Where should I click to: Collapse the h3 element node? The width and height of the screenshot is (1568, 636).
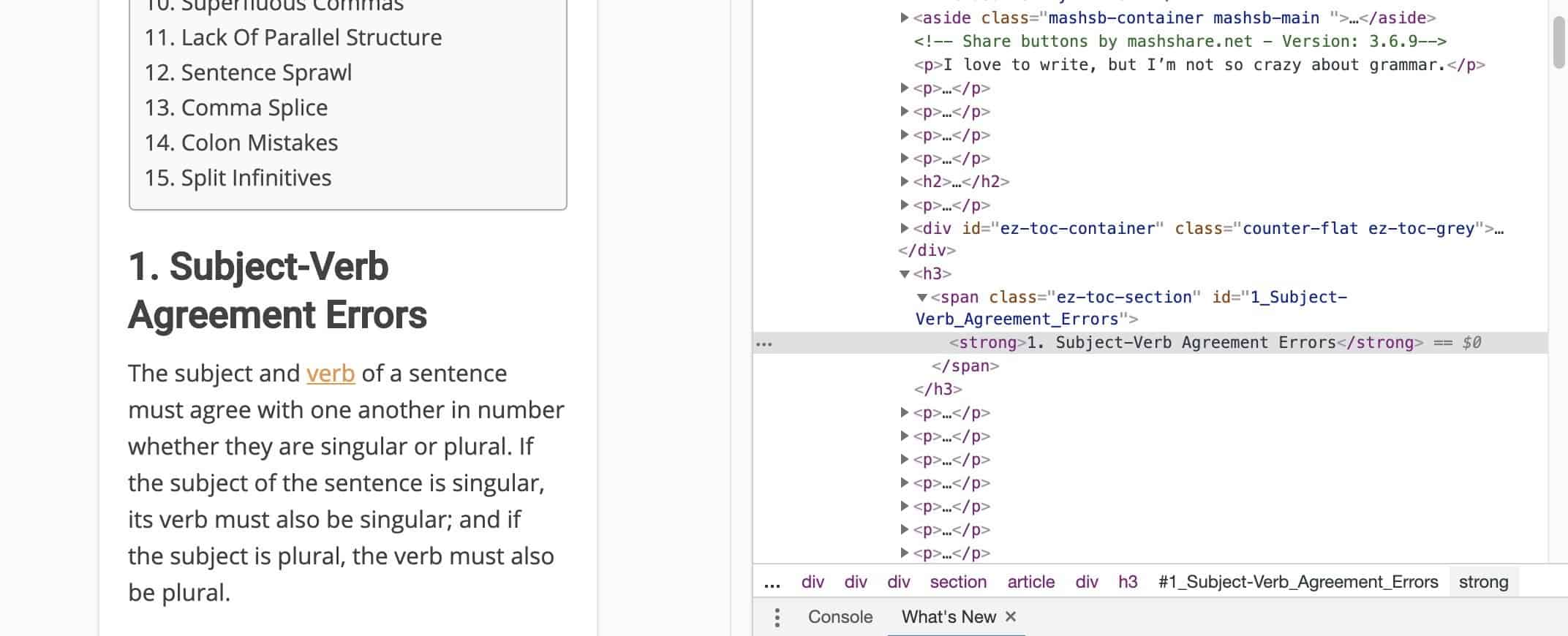[905, 274]
